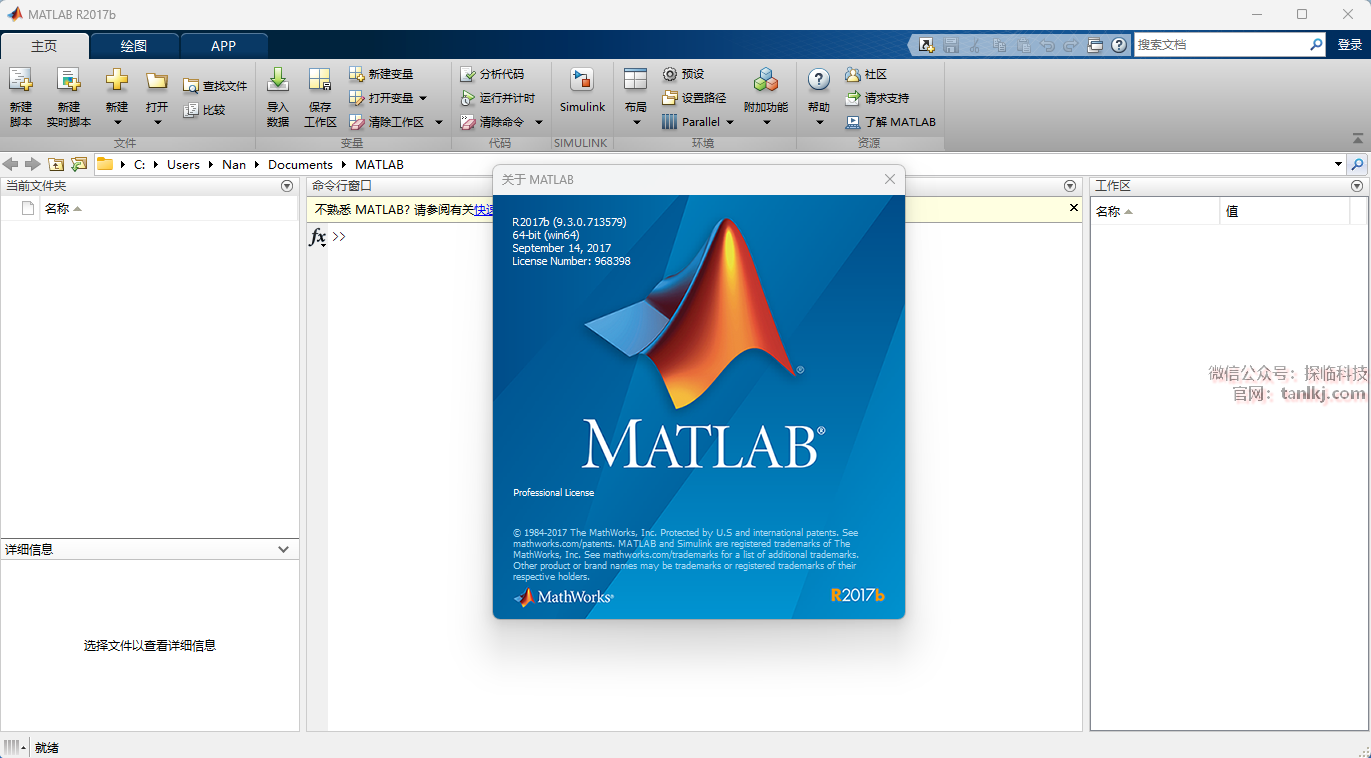Image resolution: width=1371 pixels, height=758 pixels.
Task: Click the search documentation magnifier icon
Action: pyautogui.click(x=1316, y=45)
